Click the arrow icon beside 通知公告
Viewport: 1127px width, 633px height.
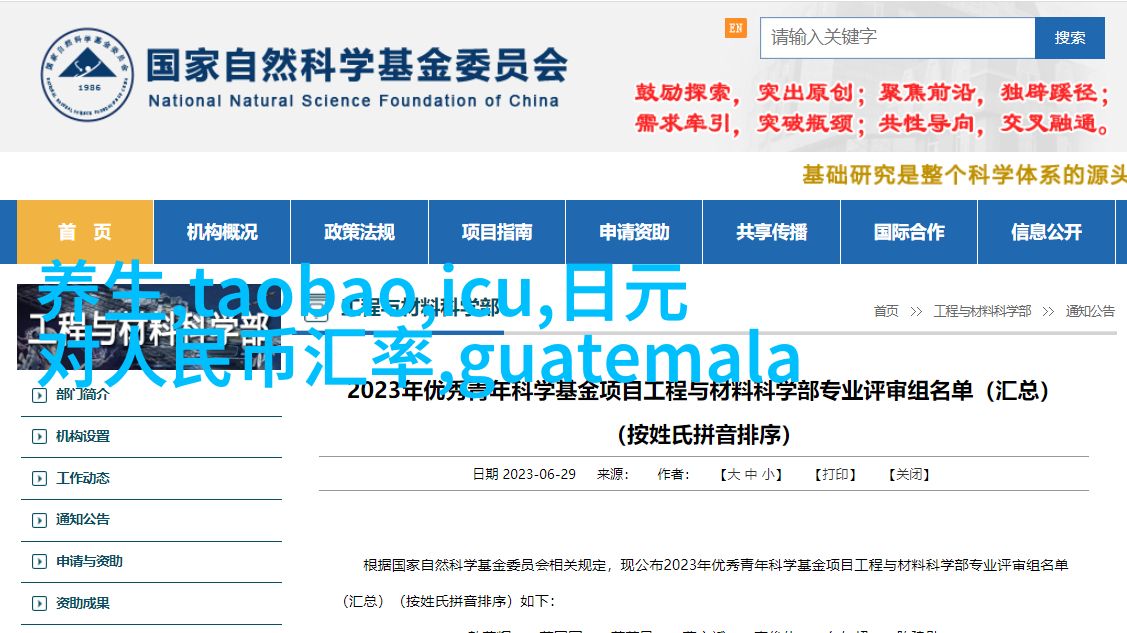click(40, 520)
